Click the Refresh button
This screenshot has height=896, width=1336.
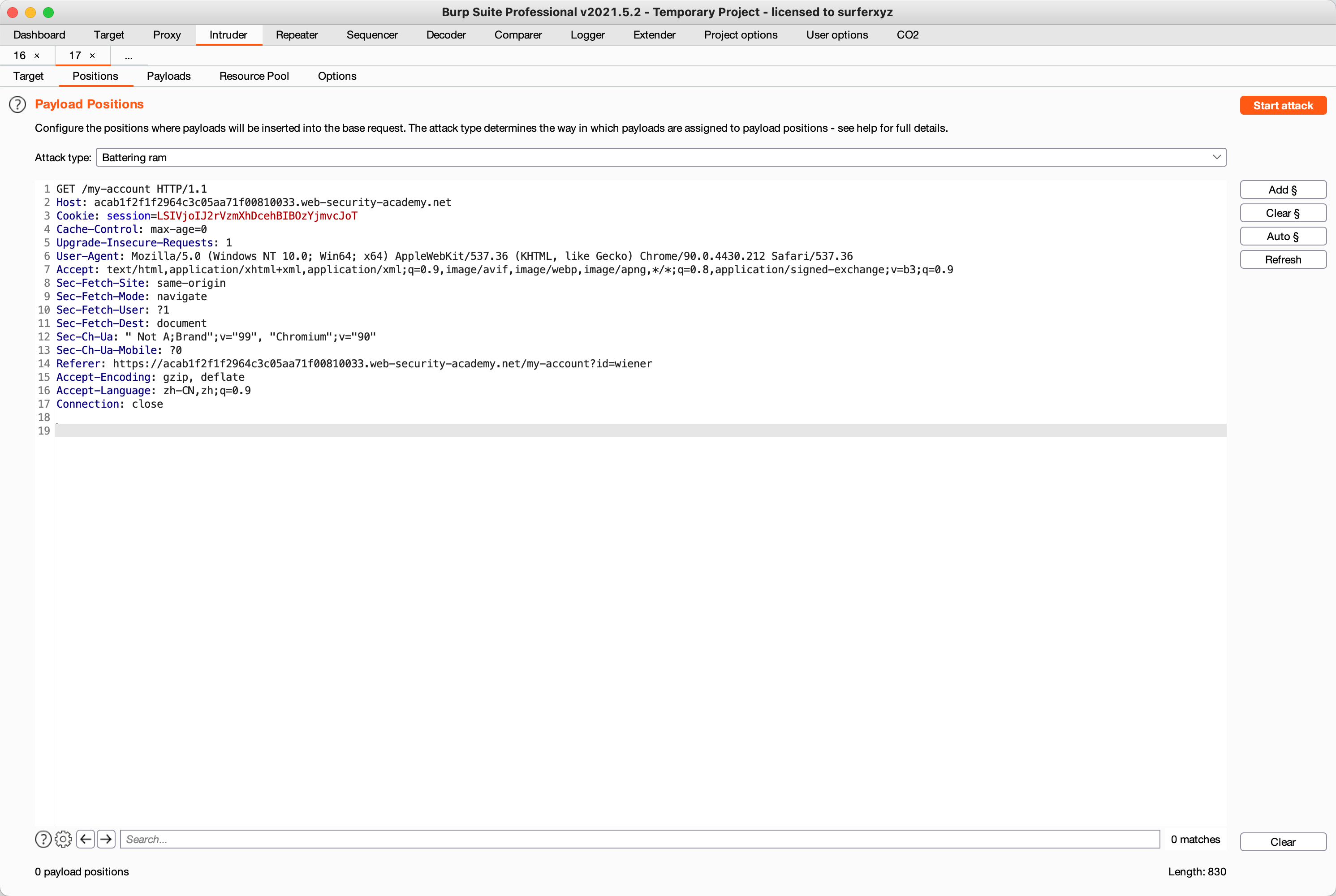[1282, 259]
